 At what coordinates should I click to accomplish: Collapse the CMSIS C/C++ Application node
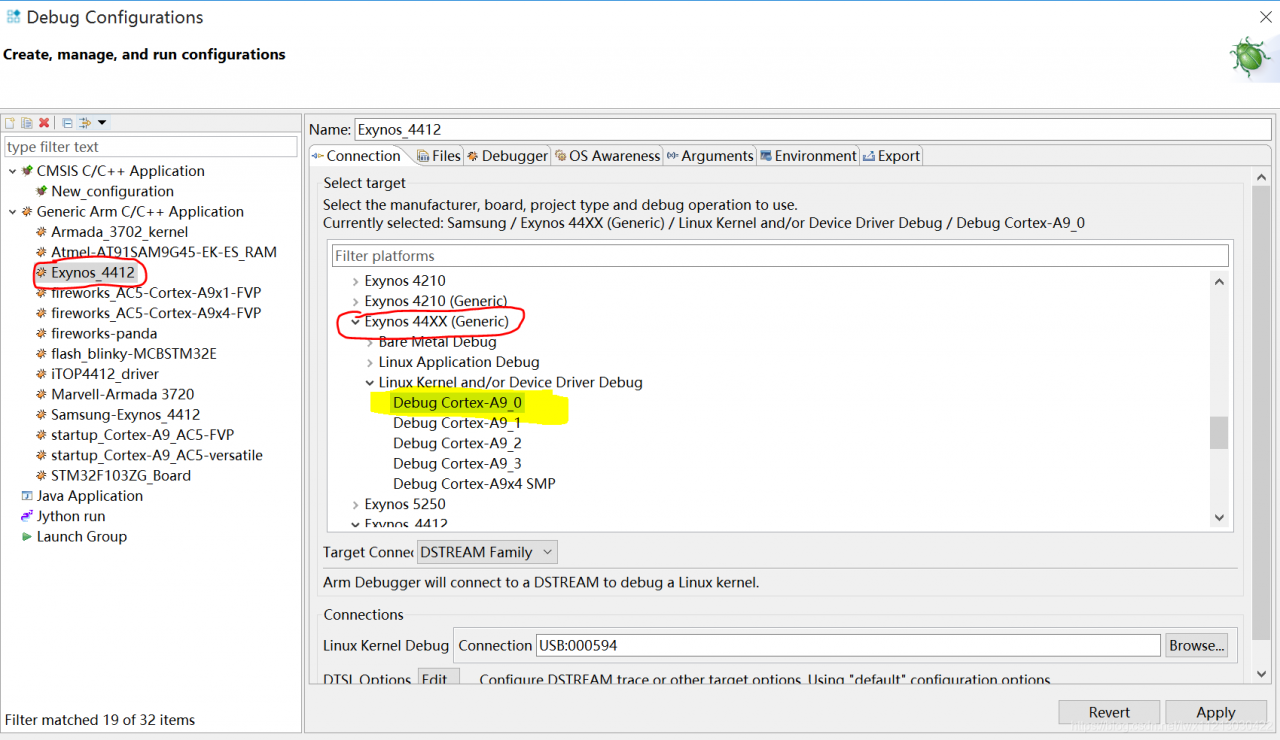12,171
